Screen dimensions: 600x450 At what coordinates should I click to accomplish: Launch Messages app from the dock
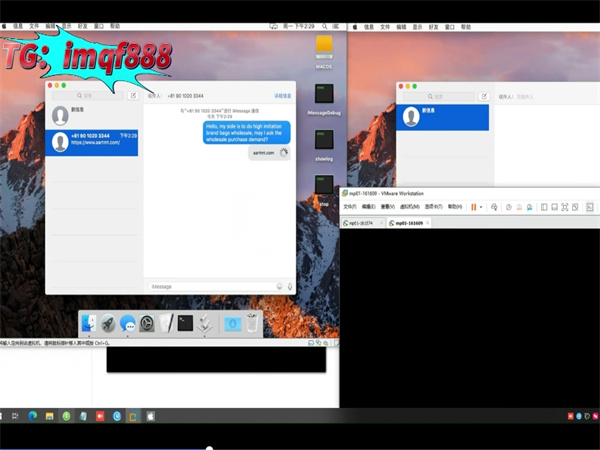[x=128, y=323]
